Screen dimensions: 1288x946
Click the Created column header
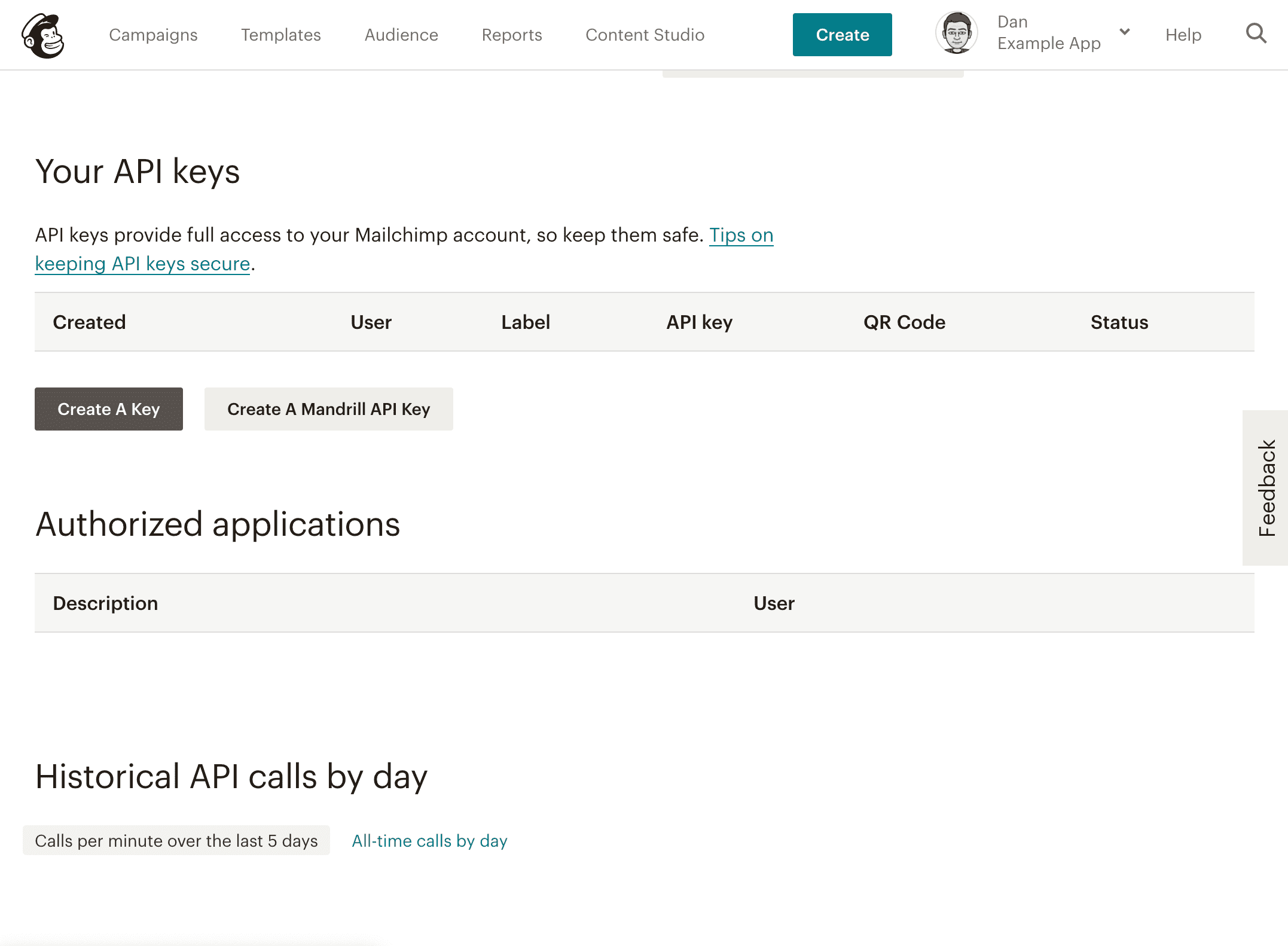(89, 322)
